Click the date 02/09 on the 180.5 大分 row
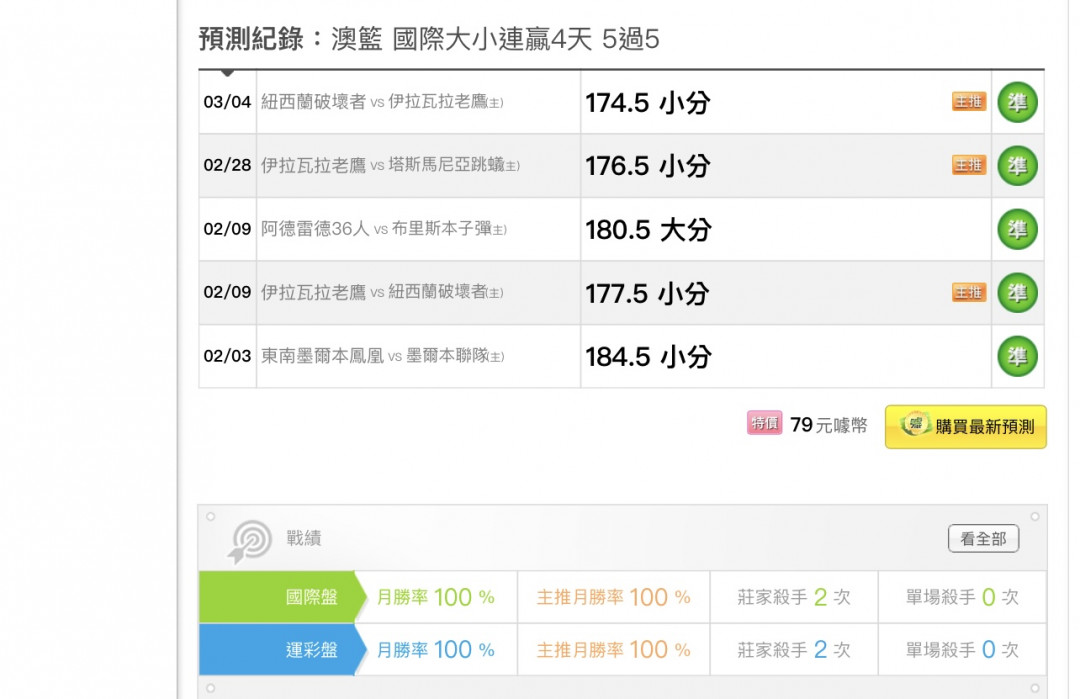The width and height of the screenshot is (1080, 699). pyautogui.click(x=227, y=229)
